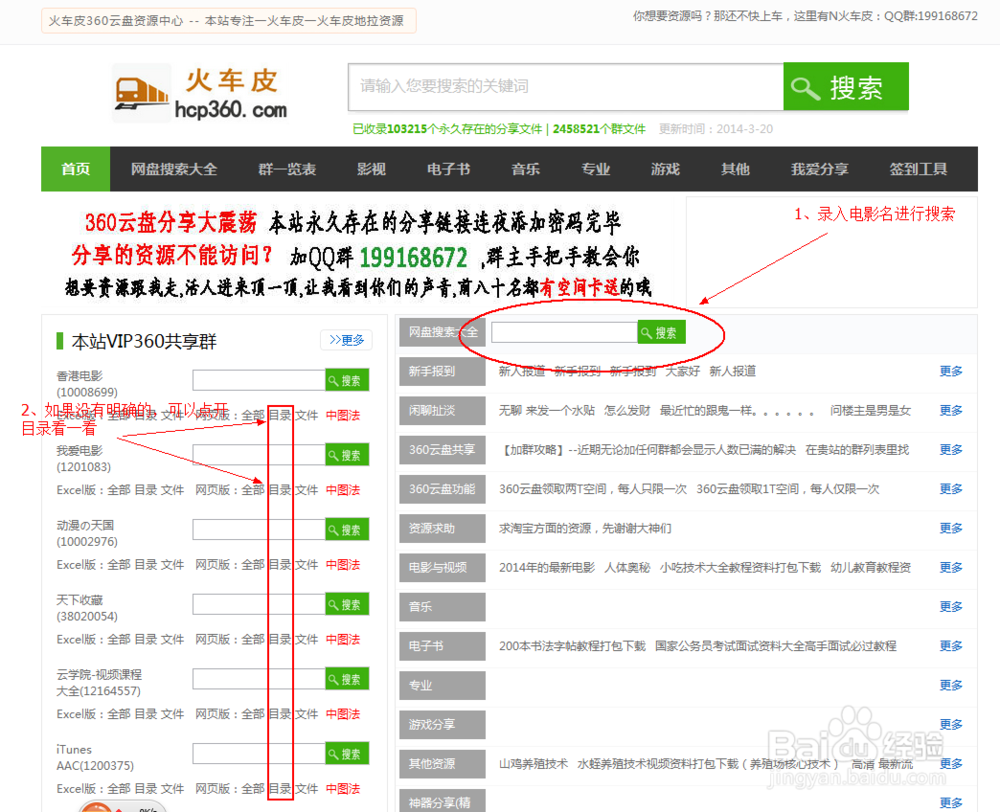Open the 怎么发财 post link
1000x812 pixels.
[627, 410]
